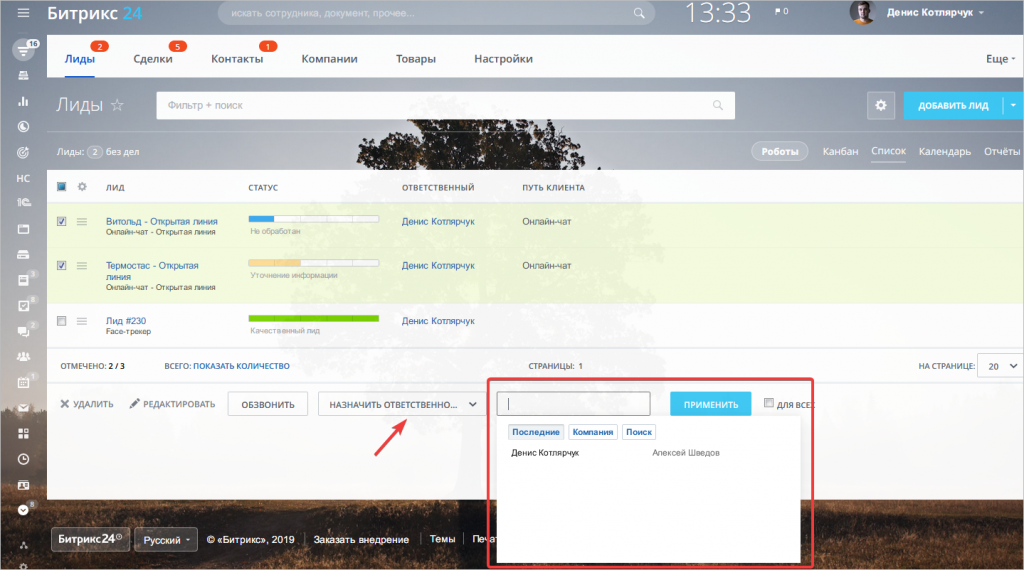Image resolution: width=1024 pixels, height=570 pixels.
Task: Switch to Календарь view
Action: point(944,151)
